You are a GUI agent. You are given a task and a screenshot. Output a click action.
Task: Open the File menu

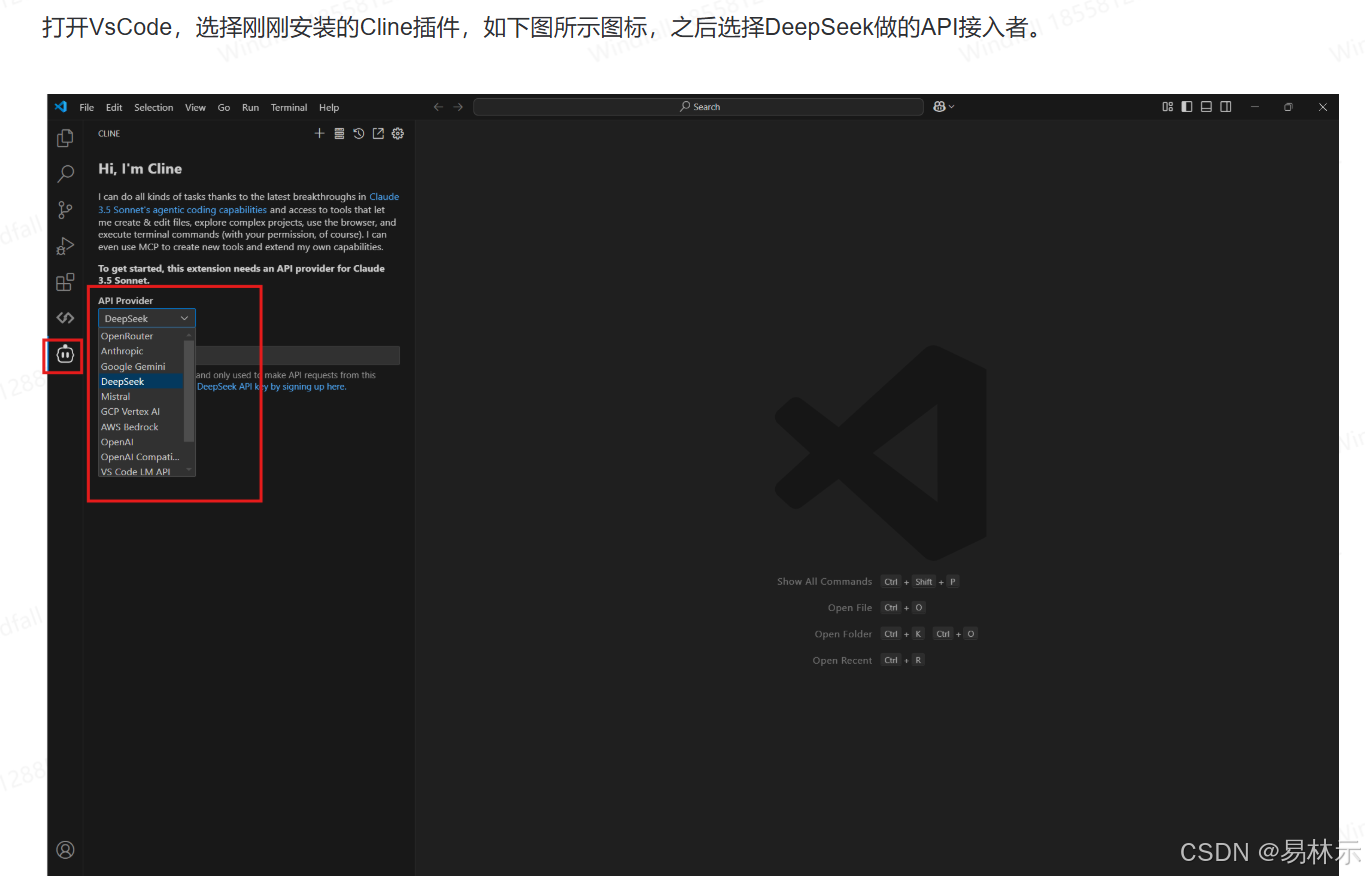coord(87,108)
